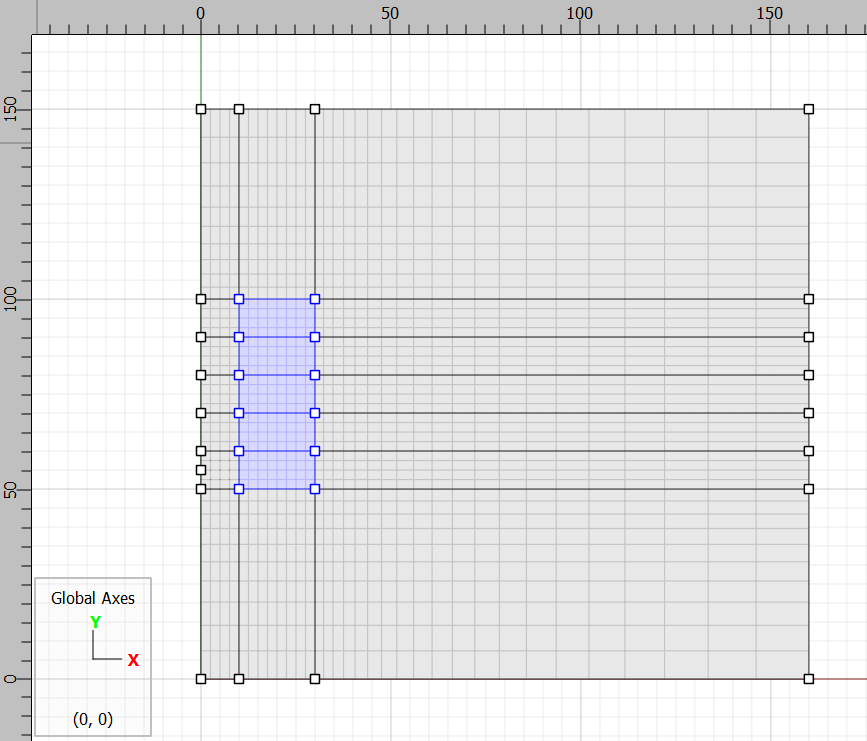The height and width of the screenshot is (741, 867).
Task: Click the 100 mark on the horizontal ruler
Action: click(580, 14)
